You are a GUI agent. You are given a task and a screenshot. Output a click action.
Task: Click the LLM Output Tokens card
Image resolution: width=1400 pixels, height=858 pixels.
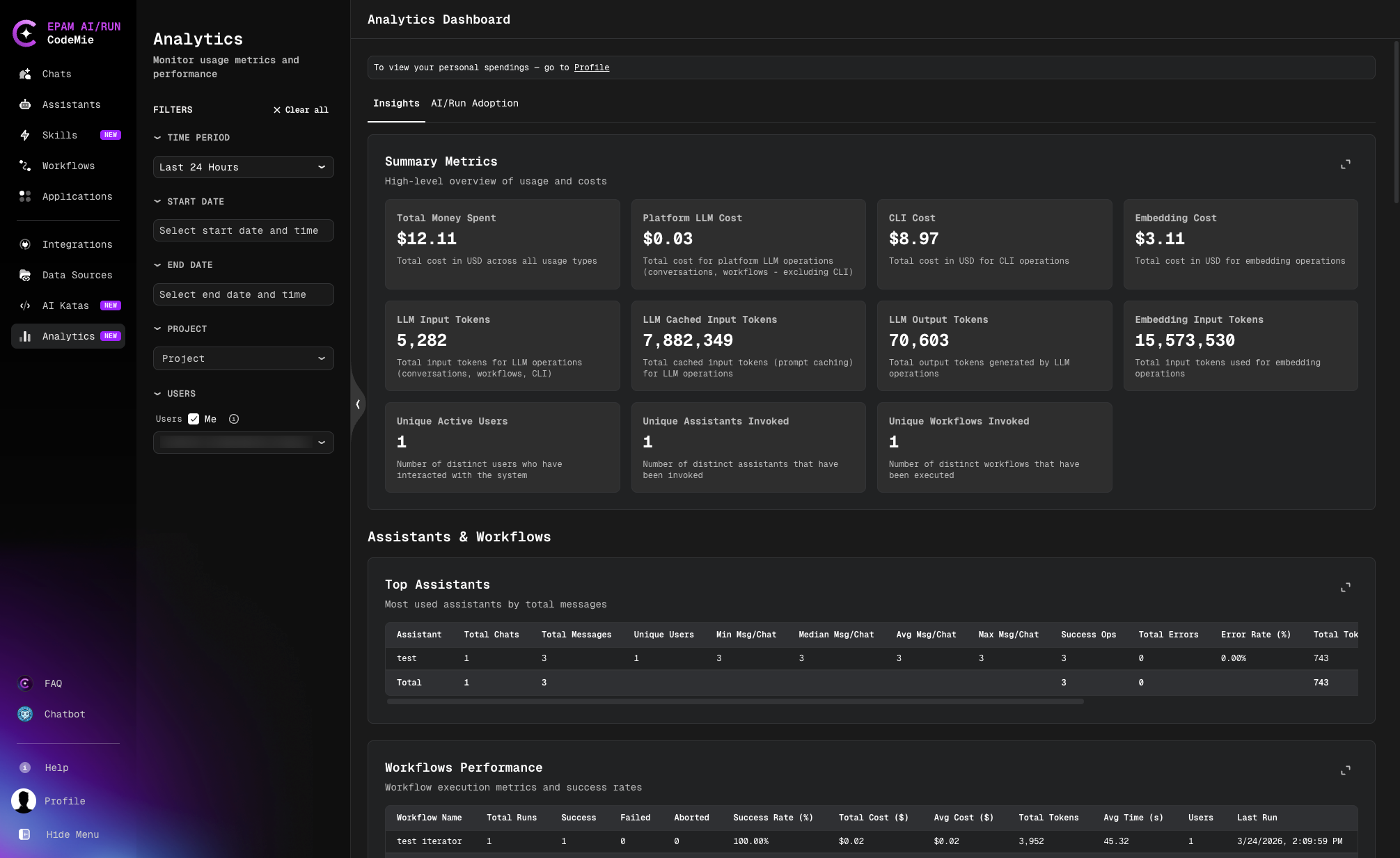coord(994,346)
